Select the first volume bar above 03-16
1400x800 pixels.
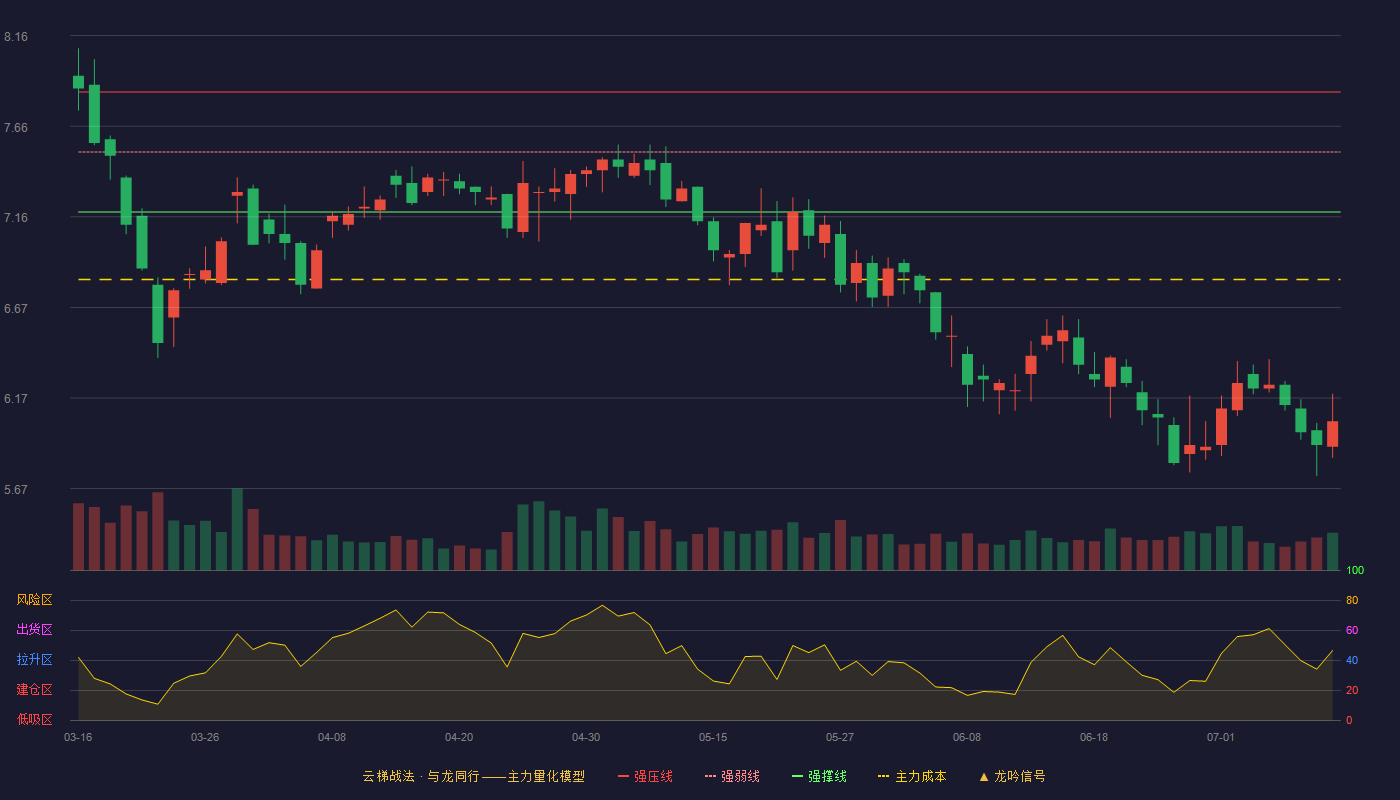78,537
